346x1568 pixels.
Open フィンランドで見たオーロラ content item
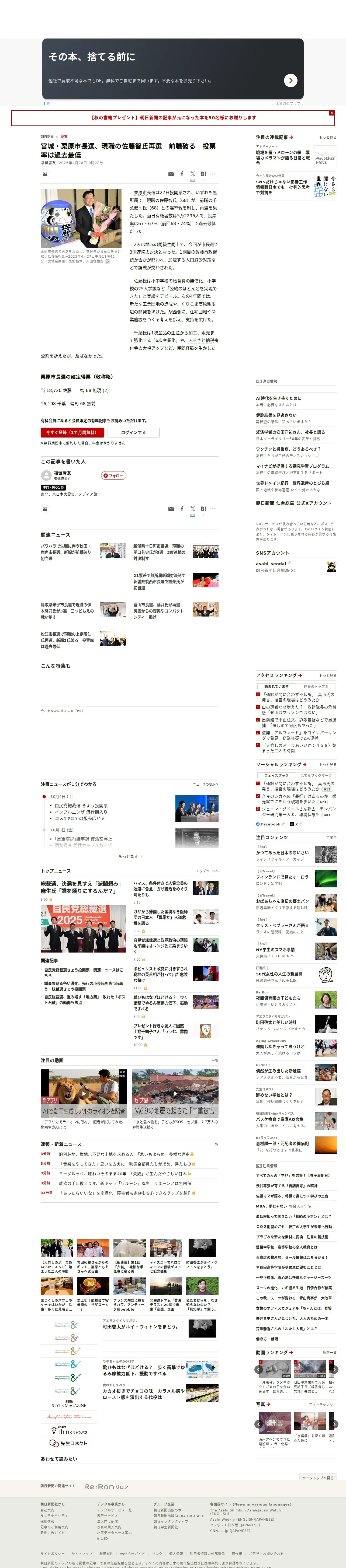(282, 877)
